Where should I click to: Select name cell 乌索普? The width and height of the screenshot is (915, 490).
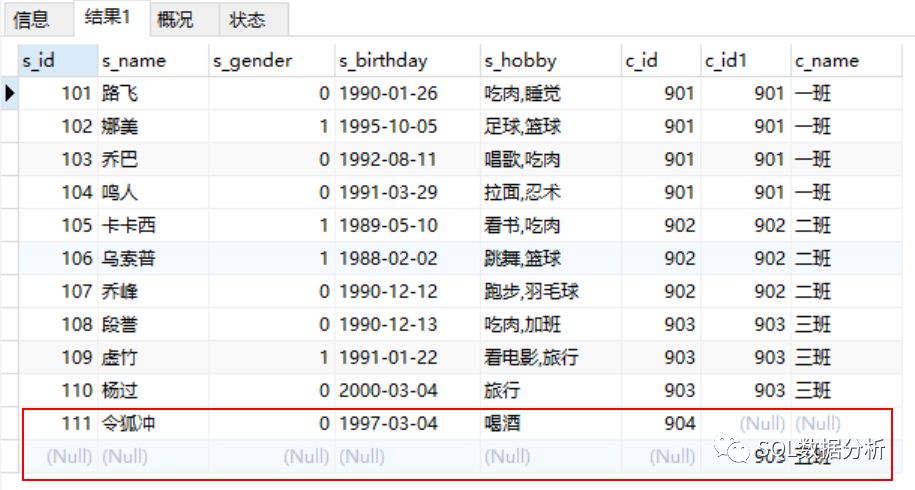[153, 258]
